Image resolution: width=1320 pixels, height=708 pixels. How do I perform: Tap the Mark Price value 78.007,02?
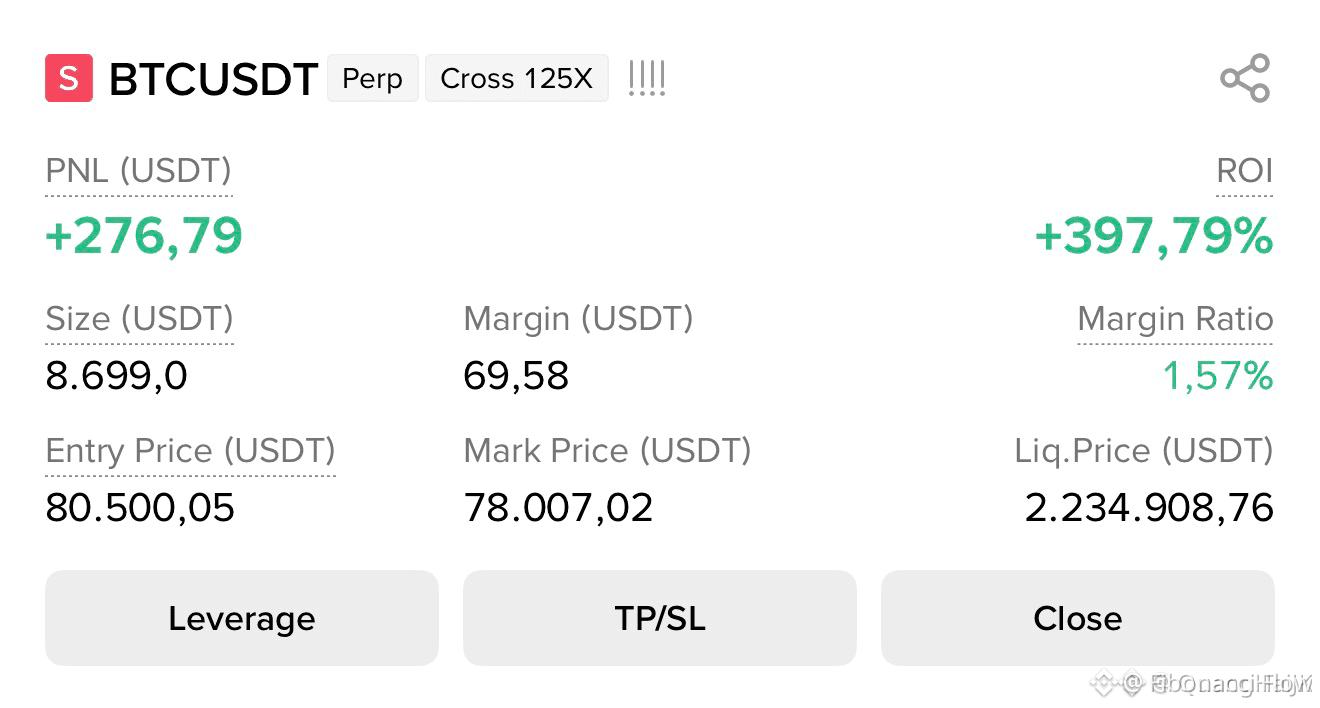click(558, 508)
